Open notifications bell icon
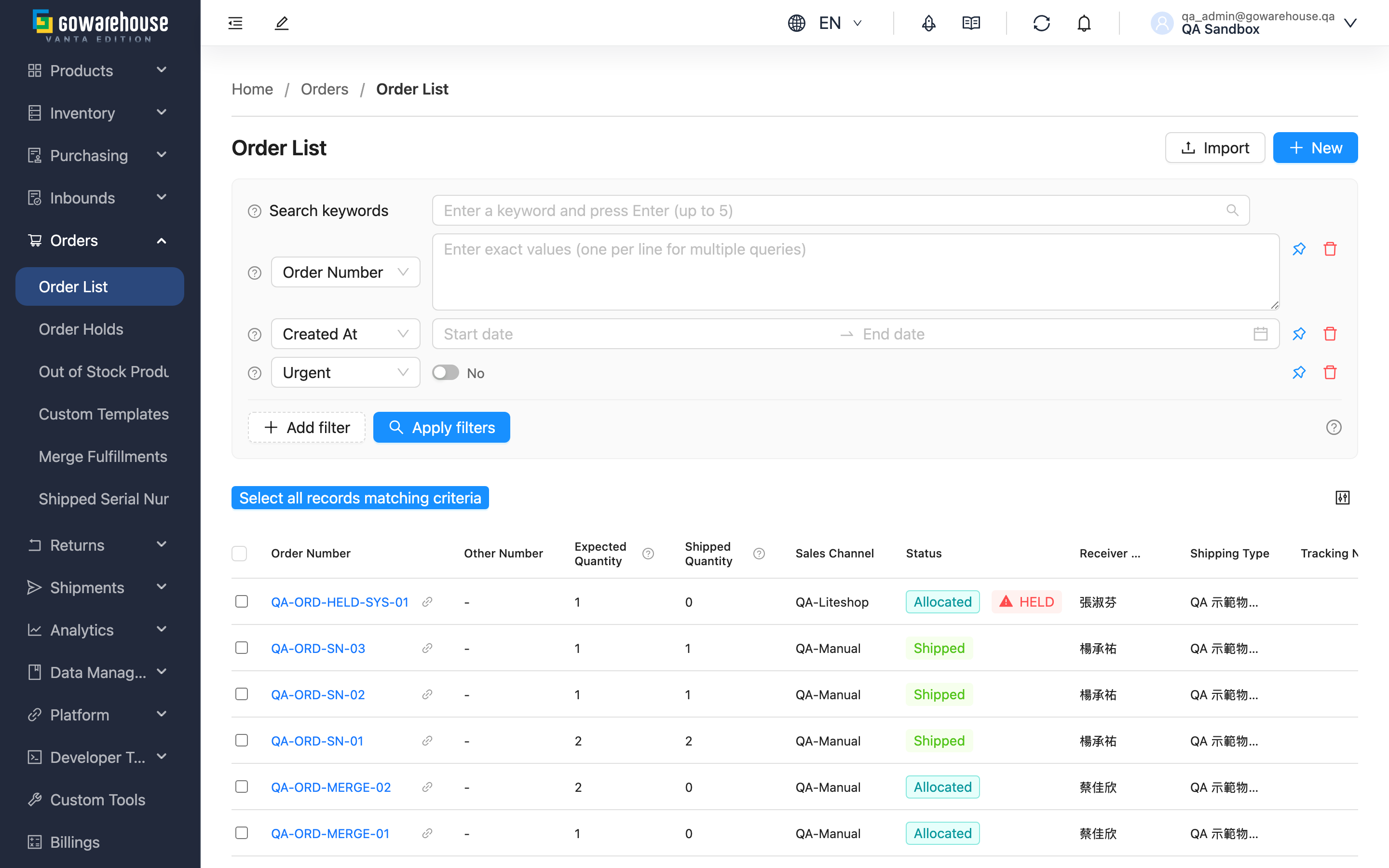This screenshot has width=1389, height=868. [1084, 23]
